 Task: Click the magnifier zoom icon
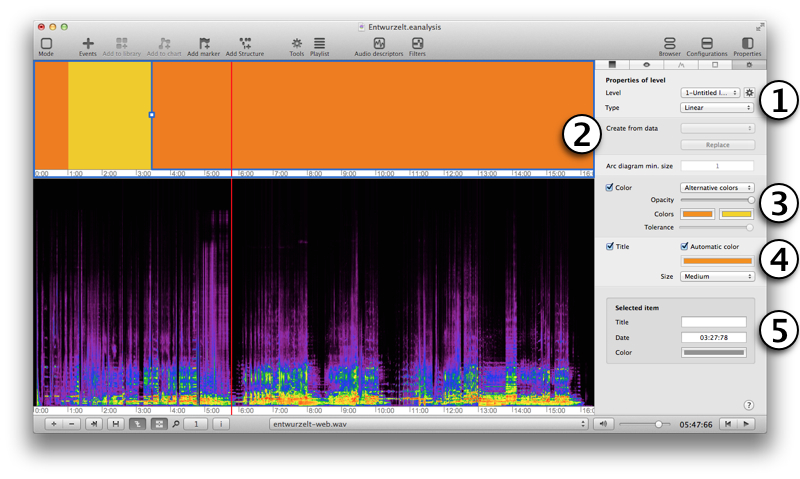[x=176, y=424]
